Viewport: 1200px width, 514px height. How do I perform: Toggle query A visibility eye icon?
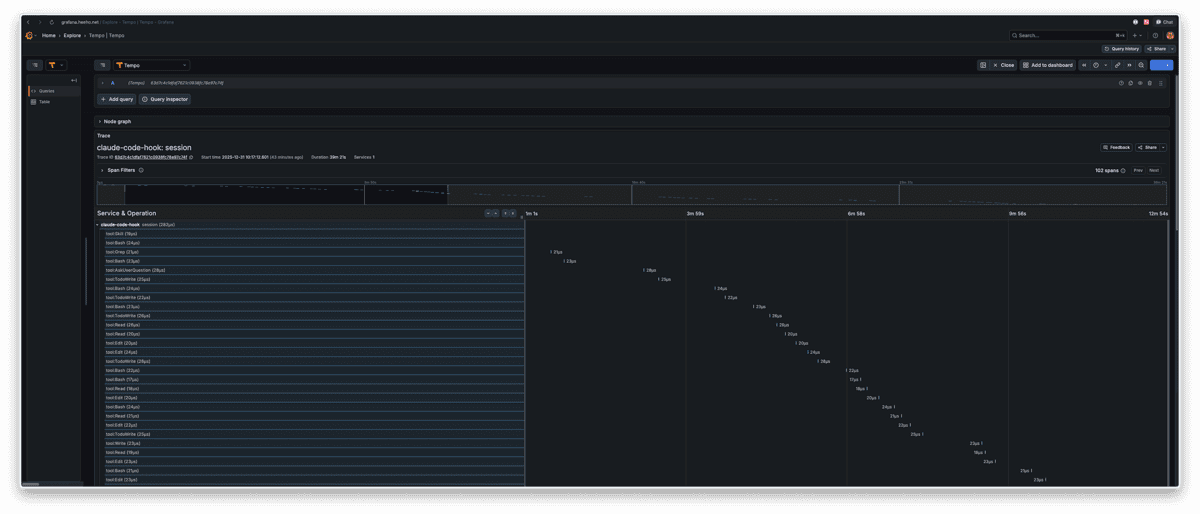[1140, 83]
